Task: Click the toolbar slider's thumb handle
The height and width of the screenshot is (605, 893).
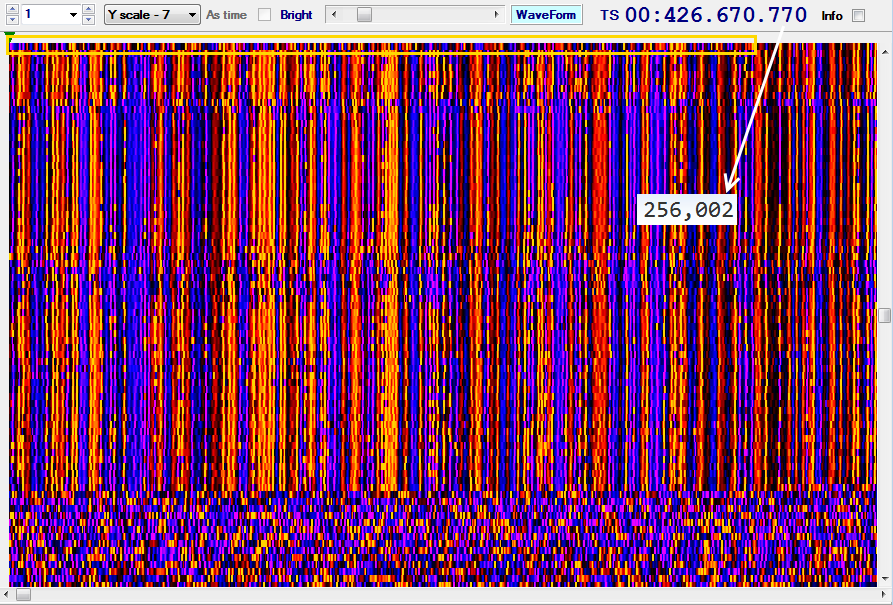Action: tap(364, 15)
